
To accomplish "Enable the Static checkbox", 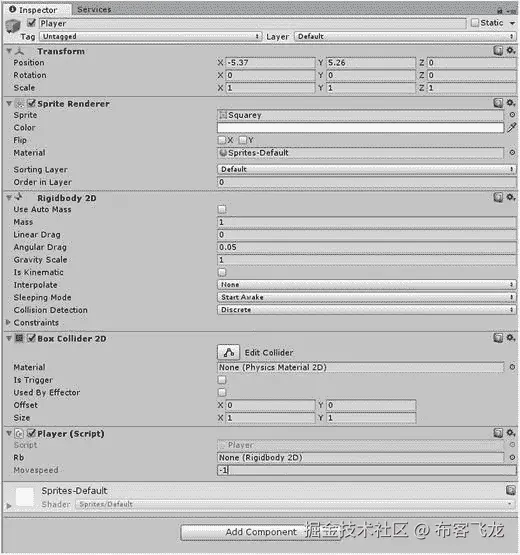I will [475, 23].
